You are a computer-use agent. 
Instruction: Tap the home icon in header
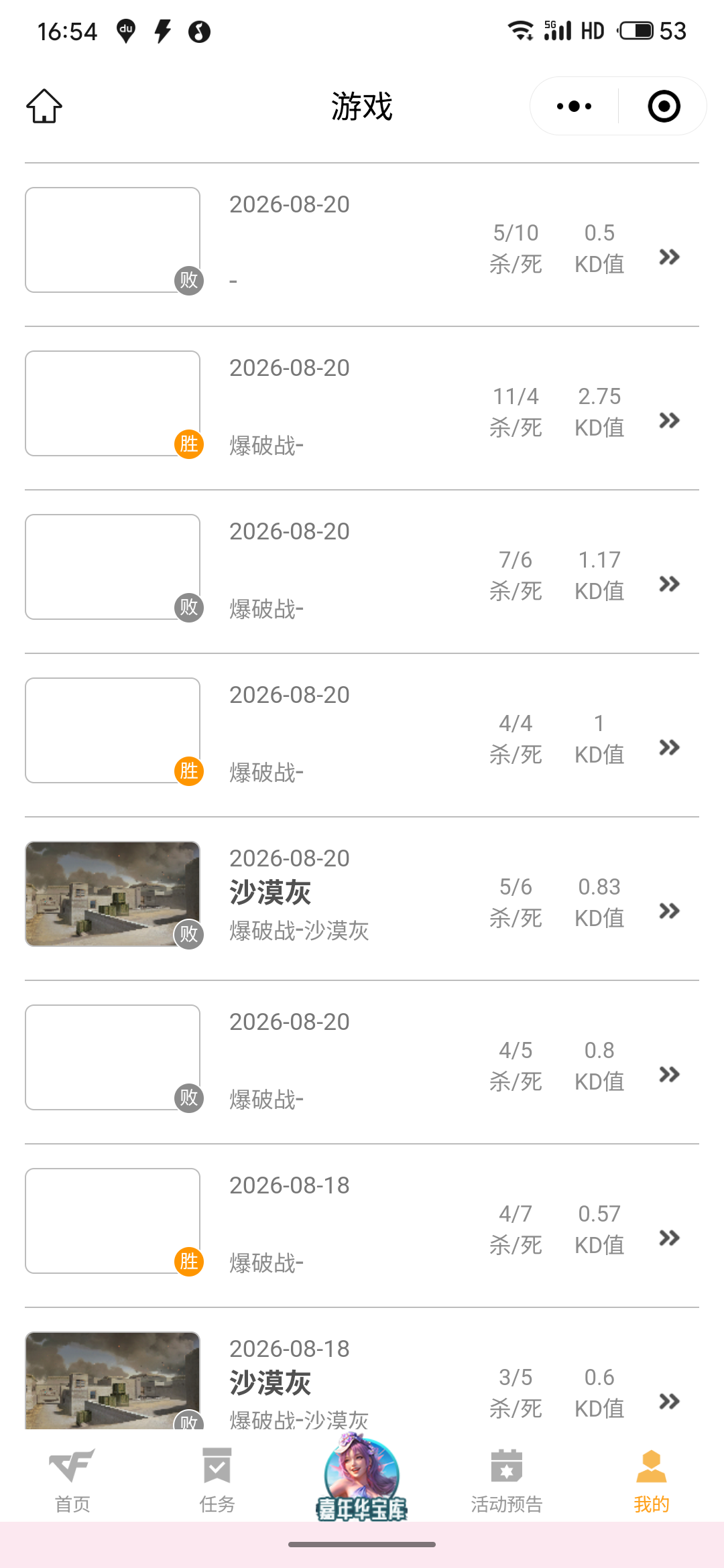(44, 106)
